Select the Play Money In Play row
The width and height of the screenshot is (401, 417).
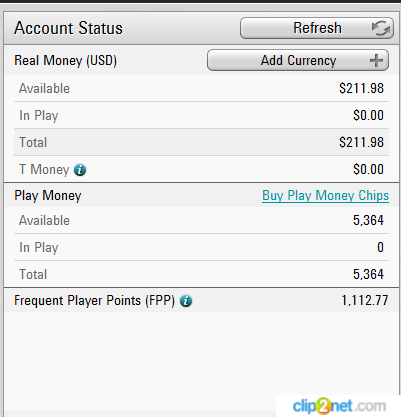click(x=201, y=247)
